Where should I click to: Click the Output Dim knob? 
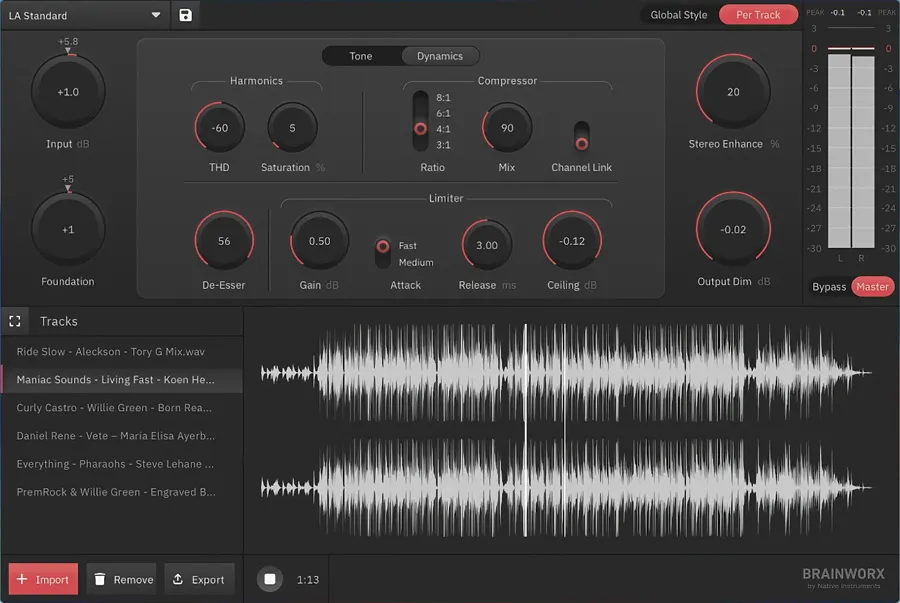[x=733, y=229]
